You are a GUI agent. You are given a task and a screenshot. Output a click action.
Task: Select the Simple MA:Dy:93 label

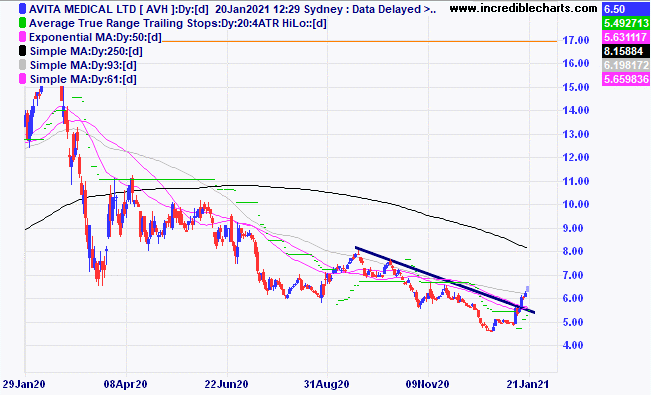[x=83, y=65]
